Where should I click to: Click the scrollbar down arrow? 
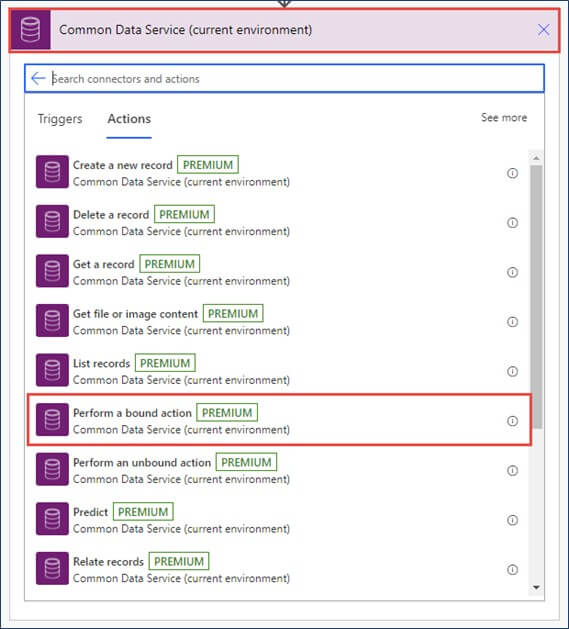[x=536, y=588]
